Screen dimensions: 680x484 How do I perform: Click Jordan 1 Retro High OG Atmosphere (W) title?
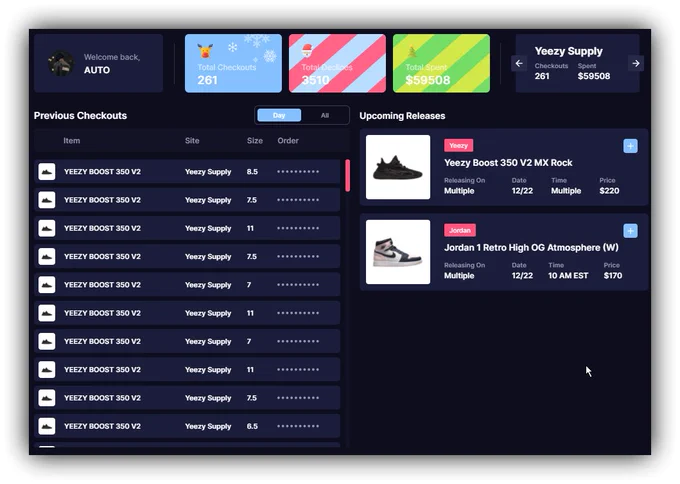[531, 248]
